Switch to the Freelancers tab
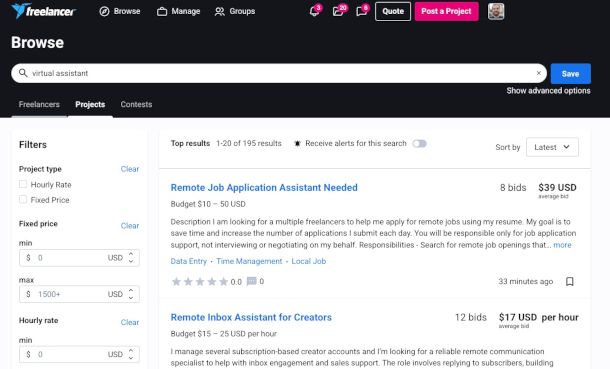Viewport: 610px width, 369px height. [x=39, y=104]
